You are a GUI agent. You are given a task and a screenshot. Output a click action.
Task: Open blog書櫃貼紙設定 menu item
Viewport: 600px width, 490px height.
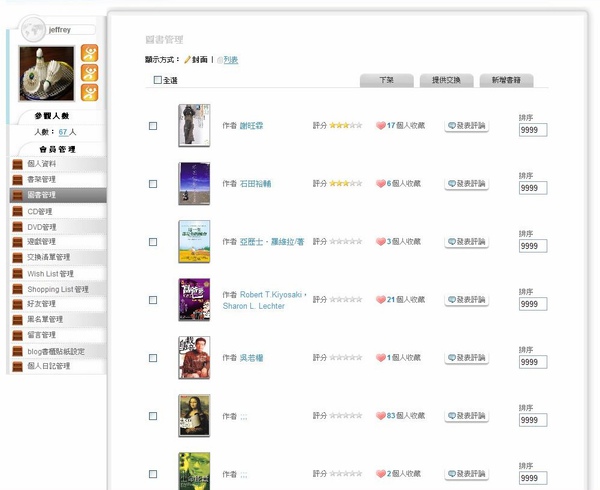tap(58, 351)
